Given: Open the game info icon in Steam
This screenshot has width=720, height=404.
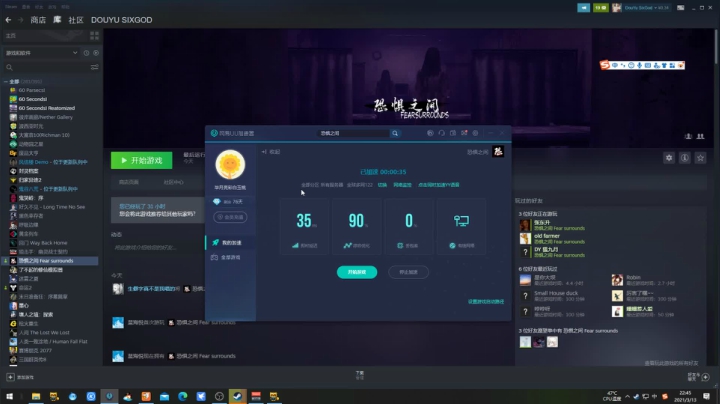Looking at the screenshot, I should pos(684,158).
